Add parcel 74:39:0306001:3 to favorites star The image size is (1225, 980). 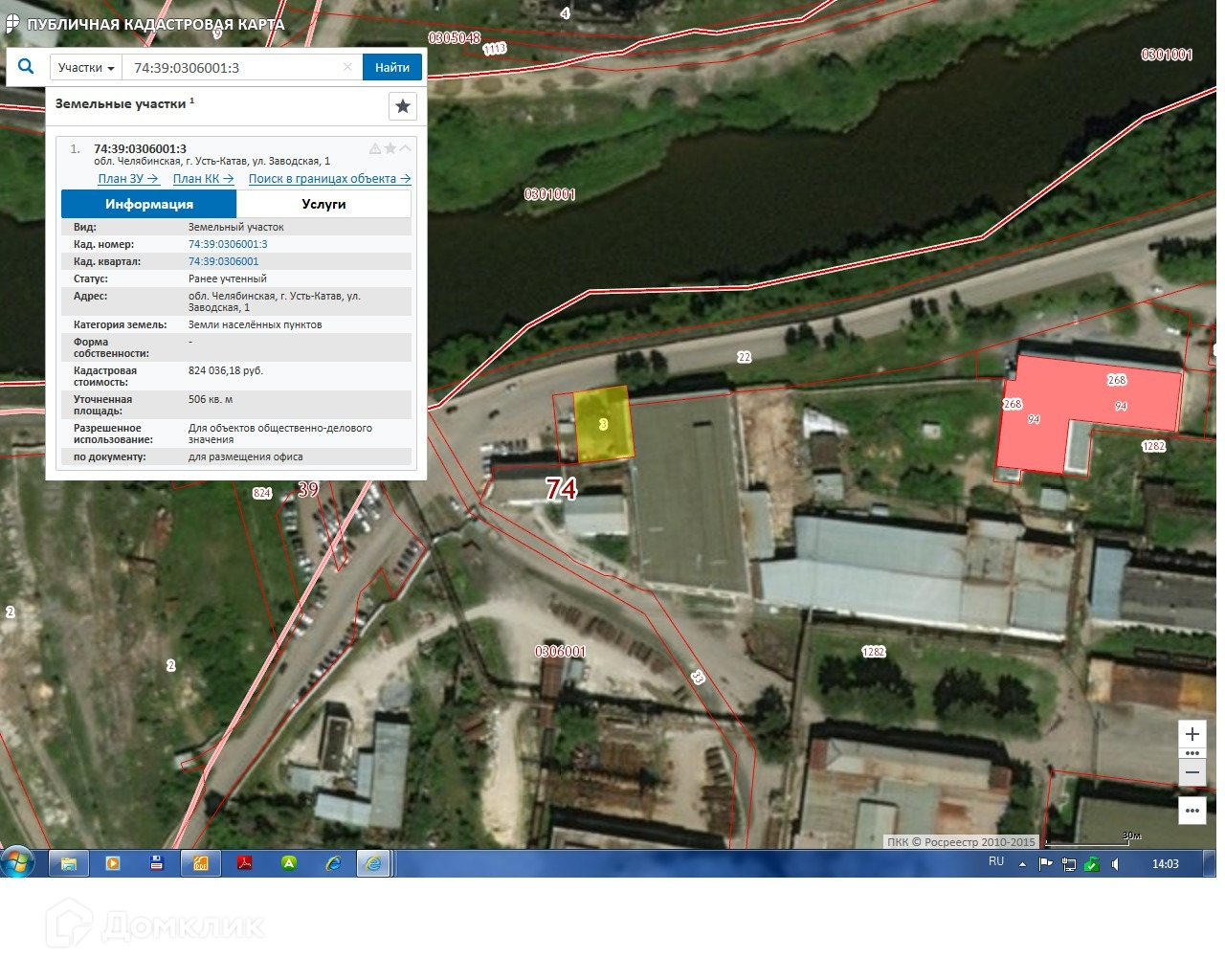[390, 148]
